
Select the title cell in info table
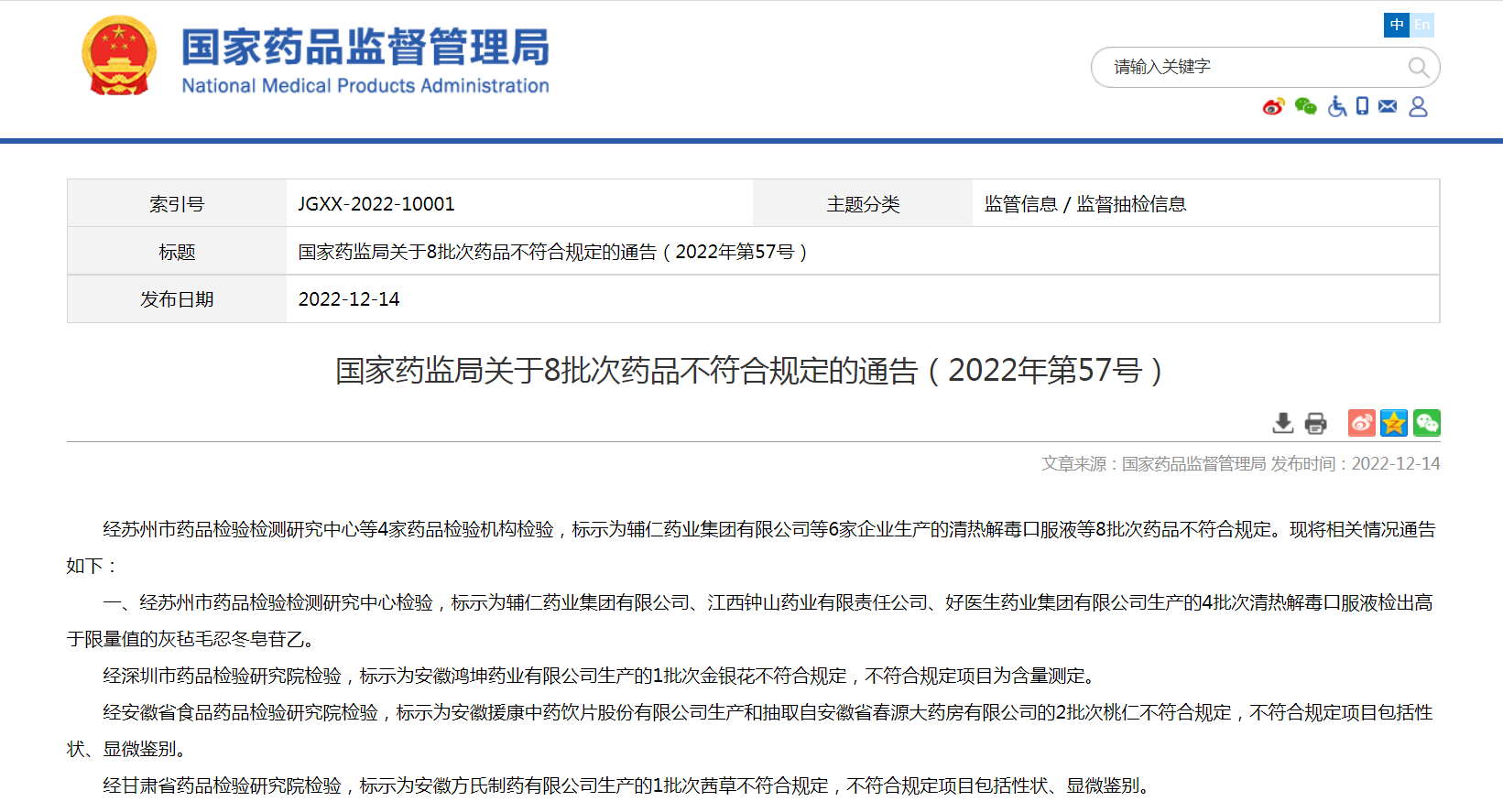(x=863, y=252)
